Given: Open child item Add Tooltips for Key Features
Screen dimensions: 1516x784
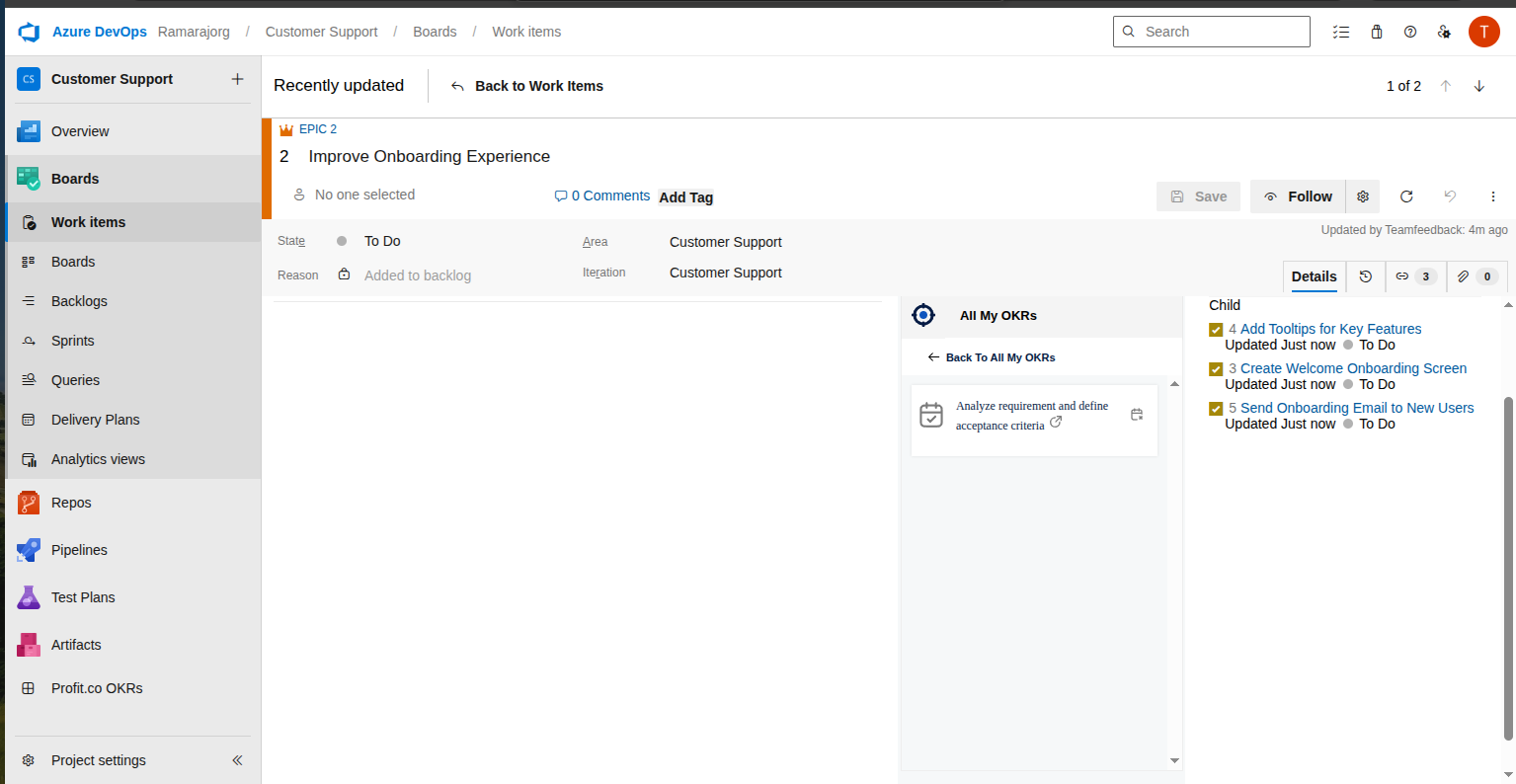Looking at the screenshot, I should coord(1330,329).
